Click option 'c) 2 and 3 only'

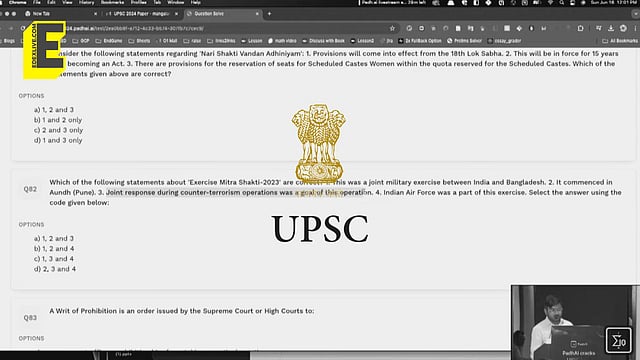pos(58,130)
